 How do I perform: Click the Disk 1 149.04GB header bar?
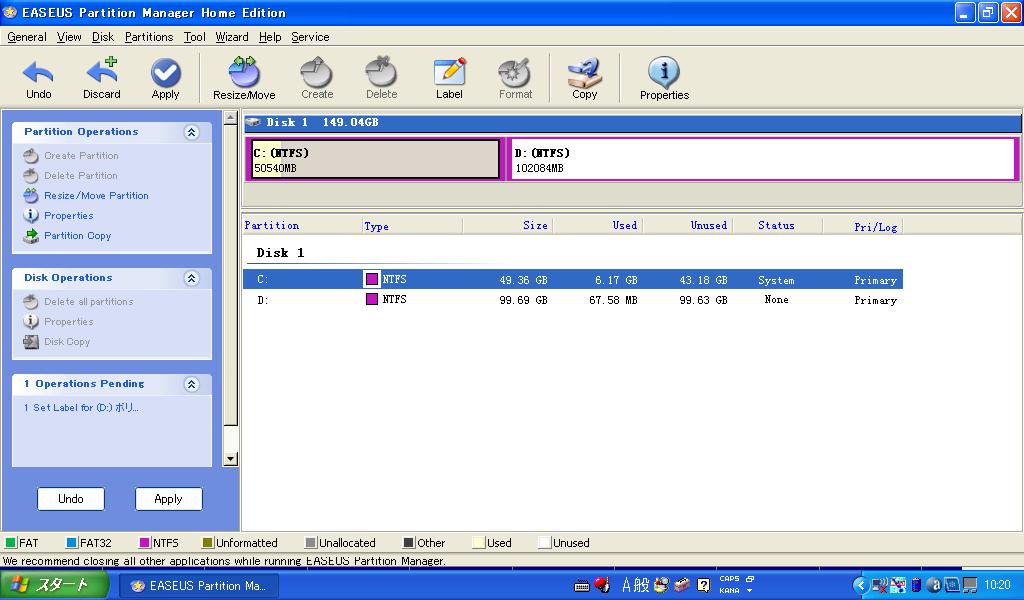click(632, 122)
